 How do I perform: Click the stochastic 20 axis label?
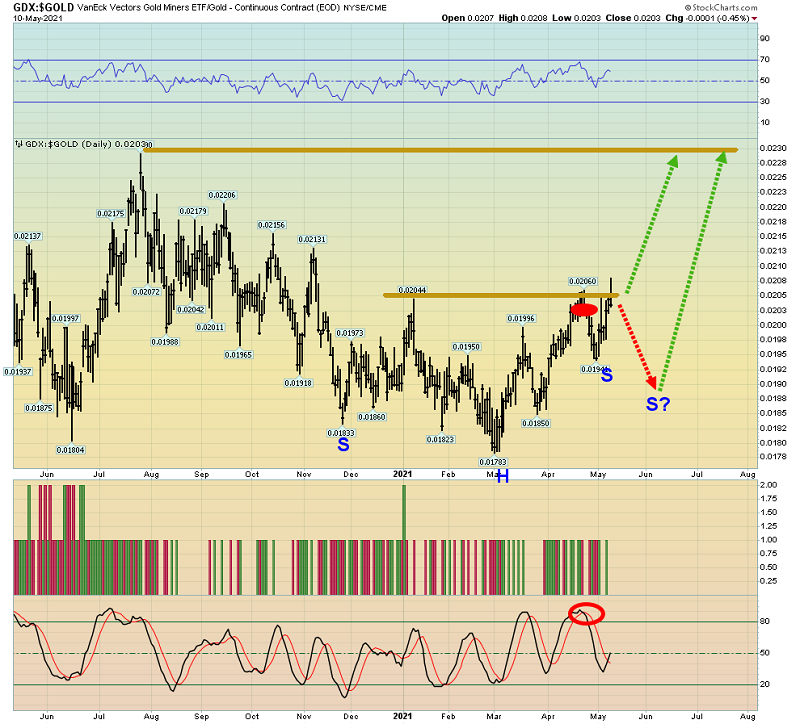pos(764,684)
